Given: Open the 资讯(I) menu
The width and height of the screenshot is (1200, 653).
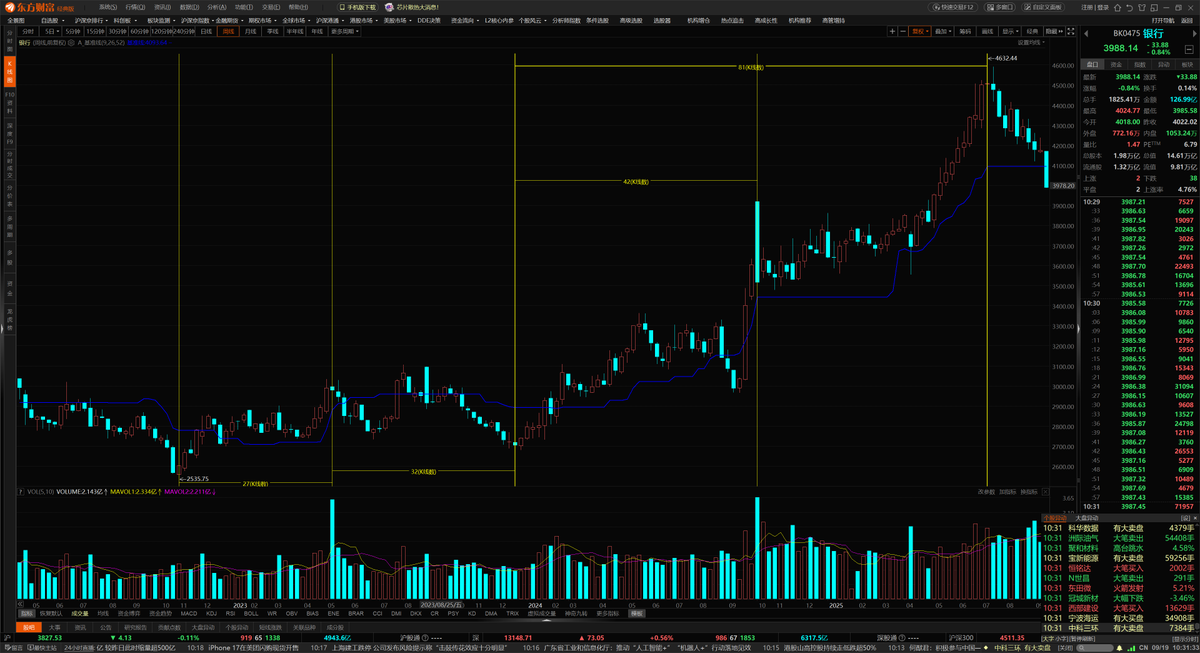Looking at the screenshot, I should pos(162,7).
